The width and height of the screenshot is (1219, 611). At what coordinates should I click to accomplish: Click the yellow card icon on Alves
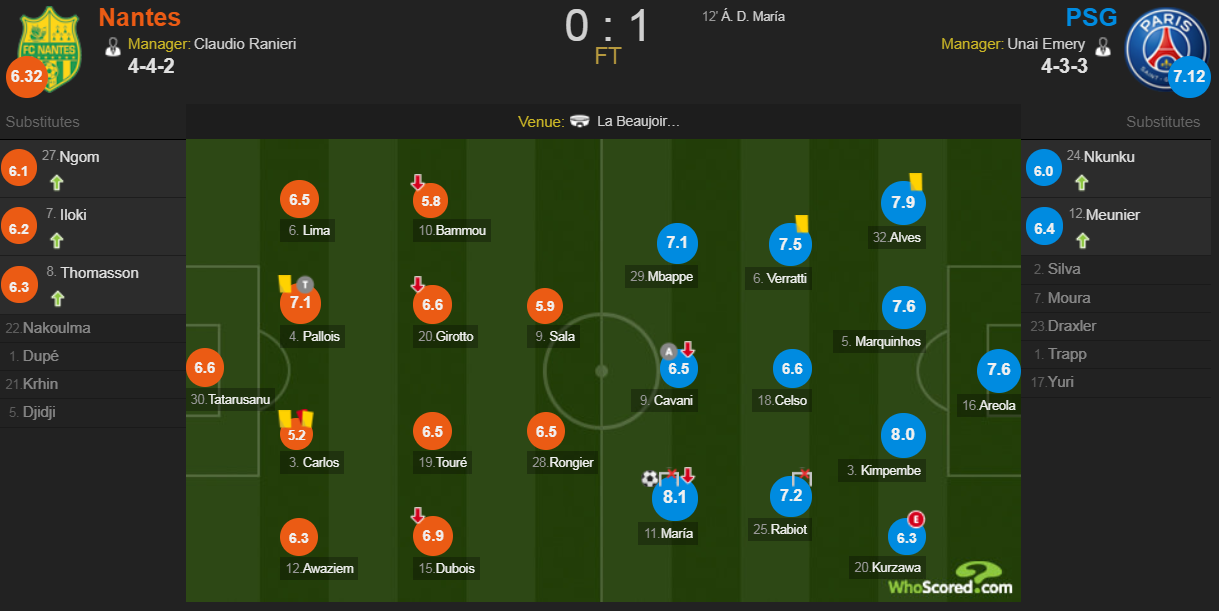tap(915, 181)
